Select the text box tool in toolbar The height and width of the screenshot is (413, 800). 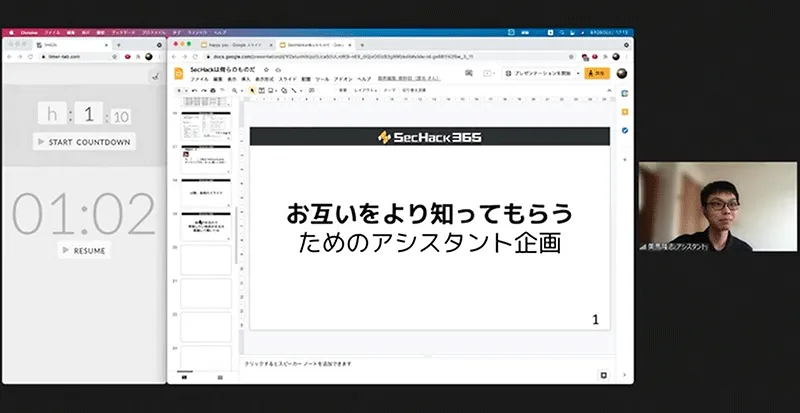point(262,90)
